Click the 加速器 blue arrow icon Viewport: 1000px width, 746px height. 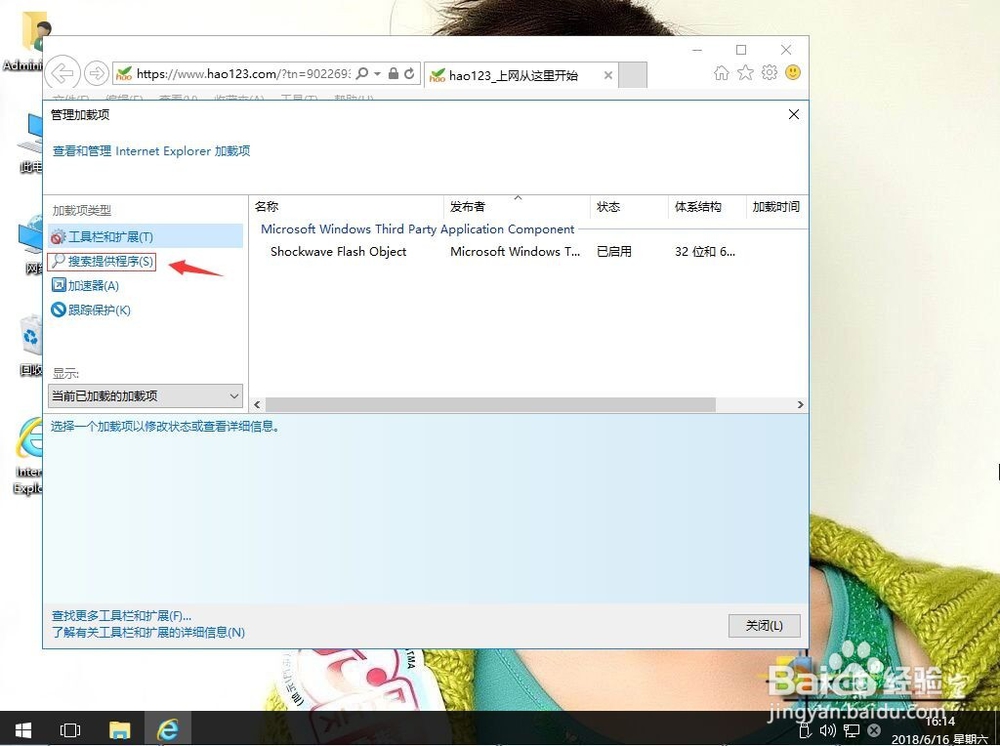click(x=58, y=285)
